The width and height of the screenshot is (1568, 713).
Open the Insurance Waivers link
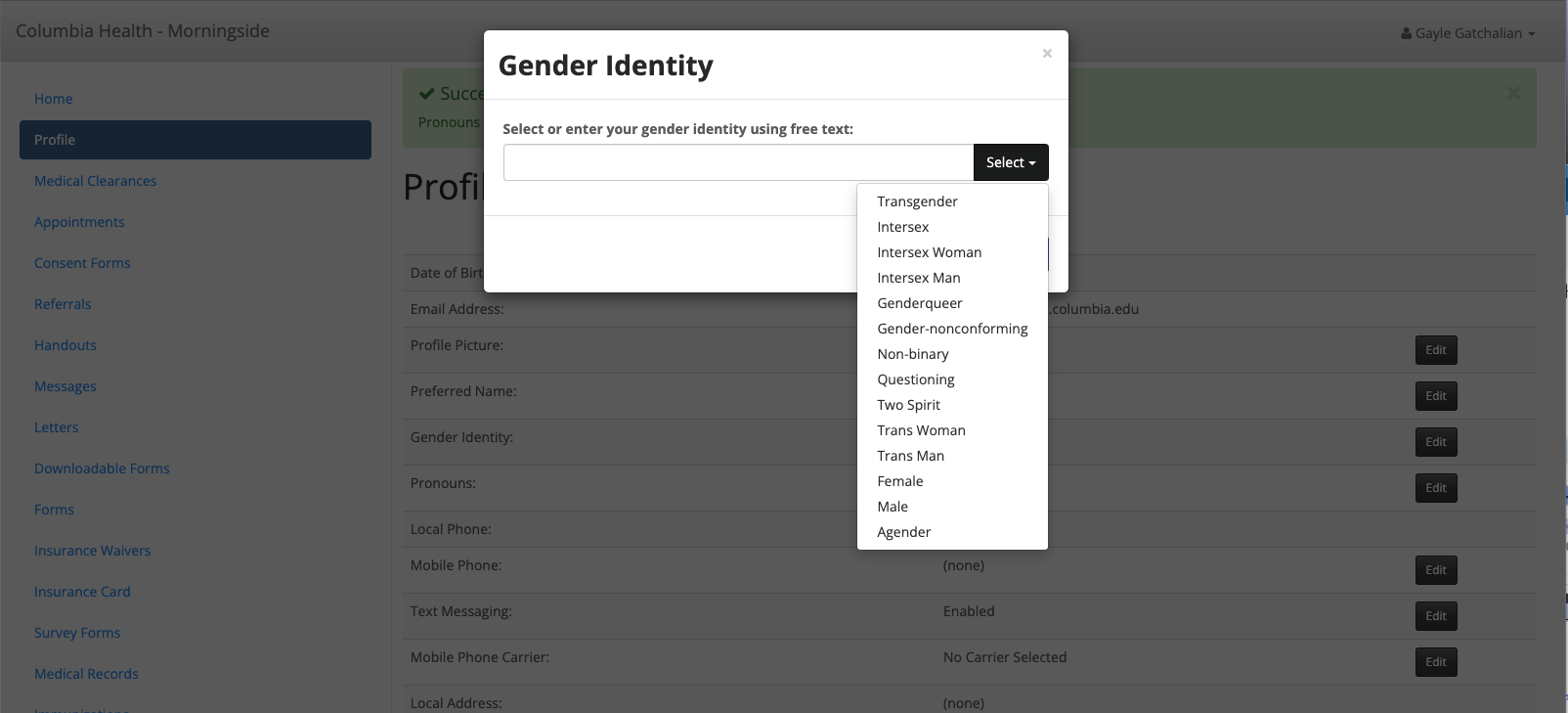click(92, 551)
